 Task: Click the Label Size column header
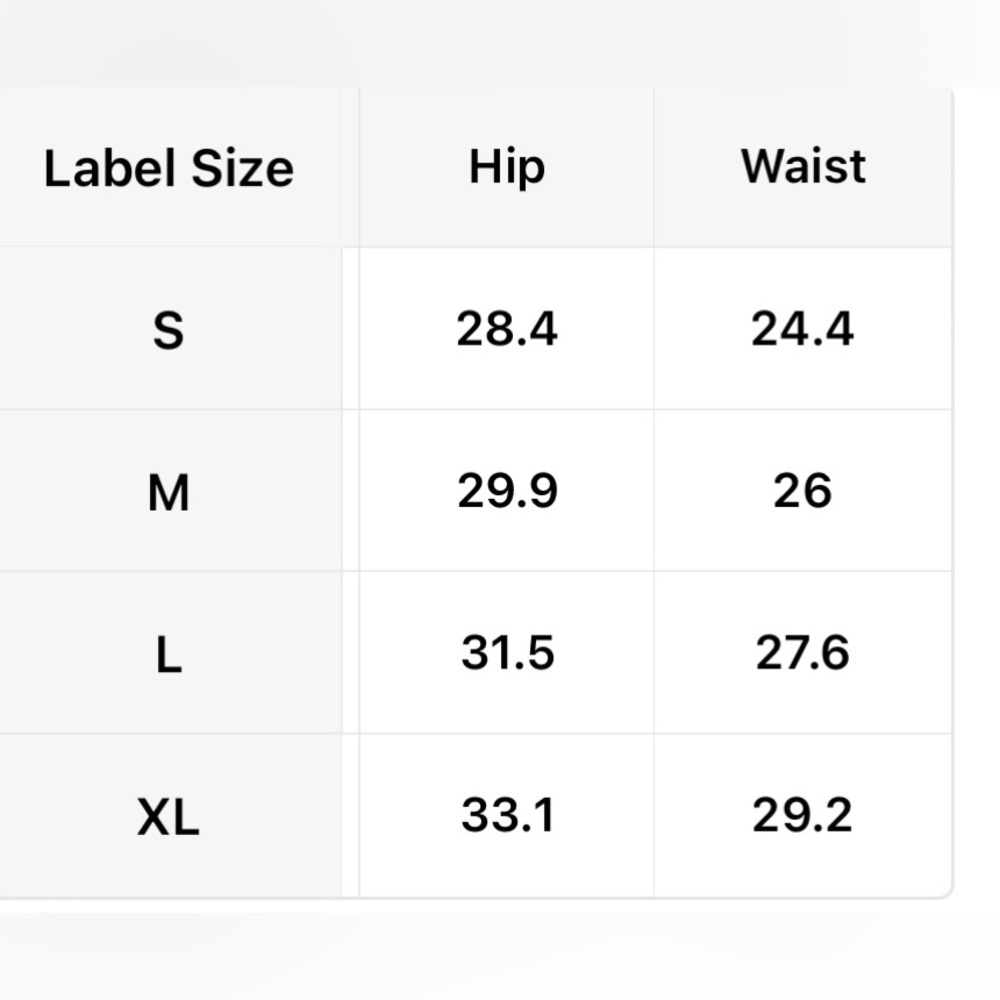(170, 167)
